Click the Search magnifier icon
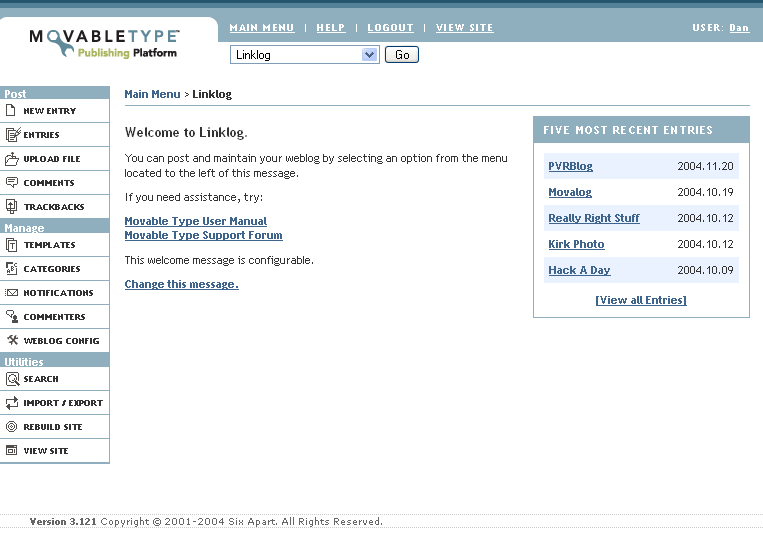 tap(12, 379)
